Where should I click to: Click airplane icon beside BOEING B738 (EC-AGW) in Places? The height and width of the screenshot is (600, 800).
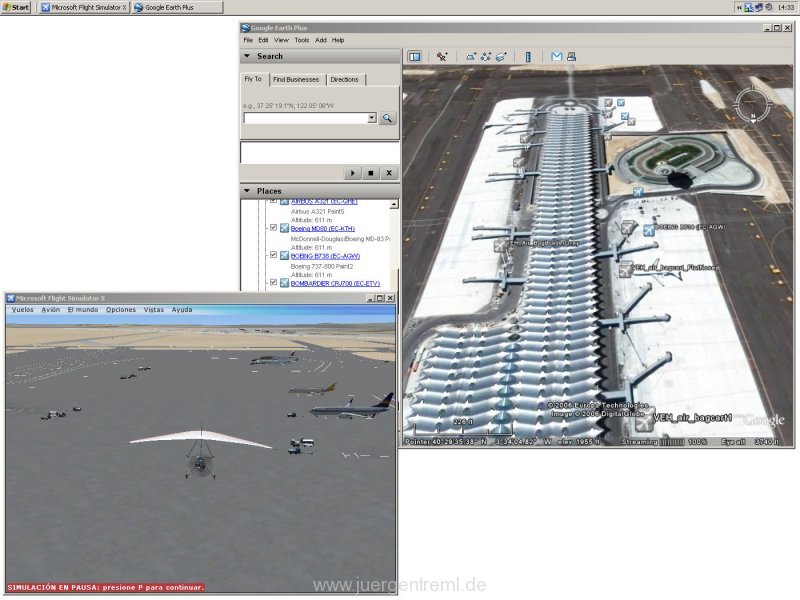pyautogui.click(x=284, y=255)
